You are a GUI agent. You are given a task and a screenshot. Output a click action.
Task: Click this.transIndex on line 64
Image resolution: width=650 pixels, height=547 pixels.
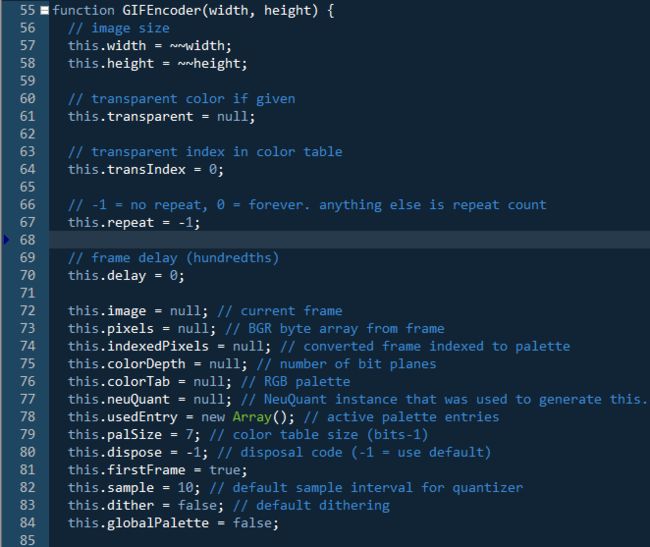tap(127, 169)
